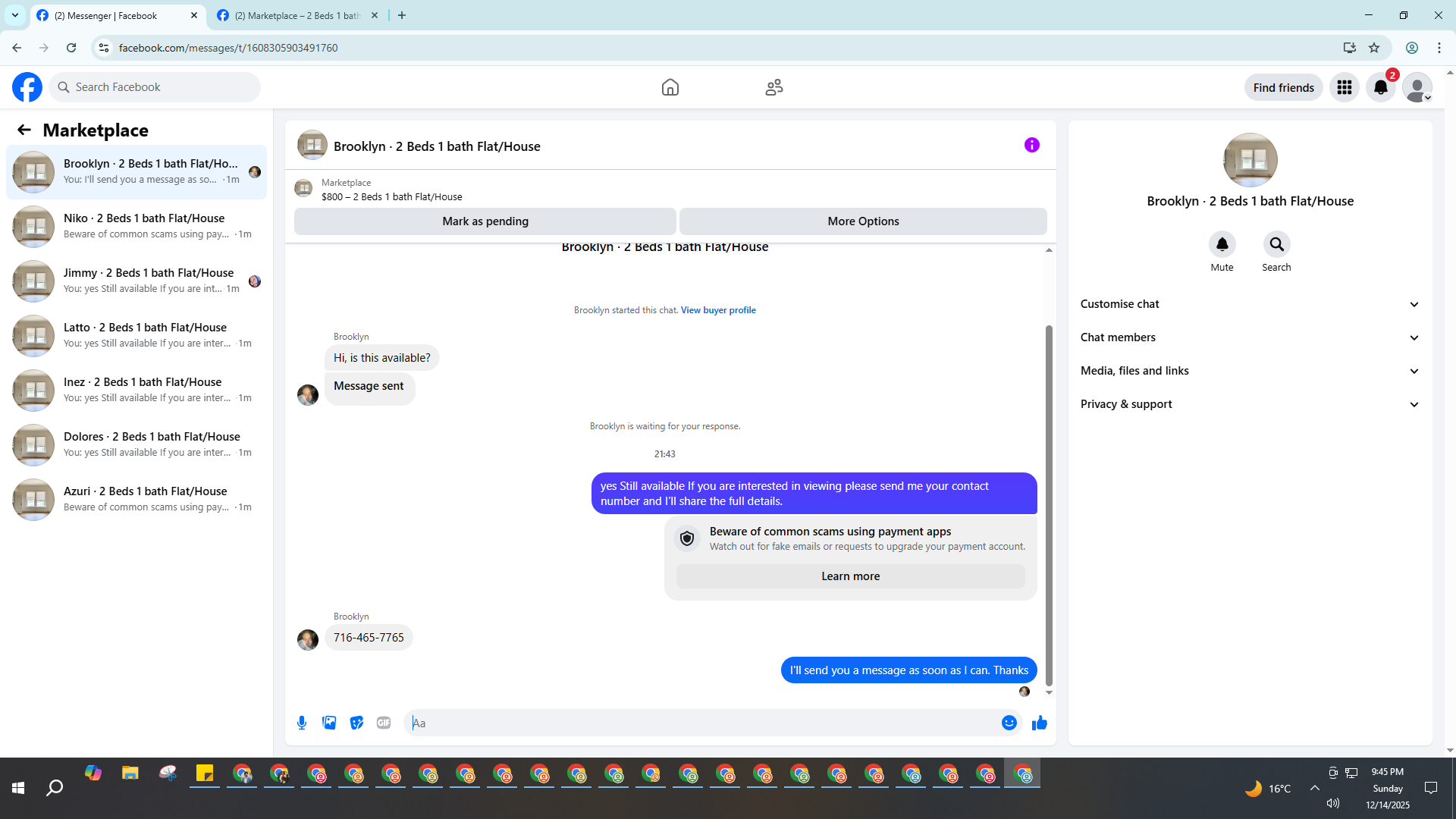Image resolution: width=1456 pixels, height=819 pixels.
Task: Attach a photo using the image icon
Action: point(329,723)
